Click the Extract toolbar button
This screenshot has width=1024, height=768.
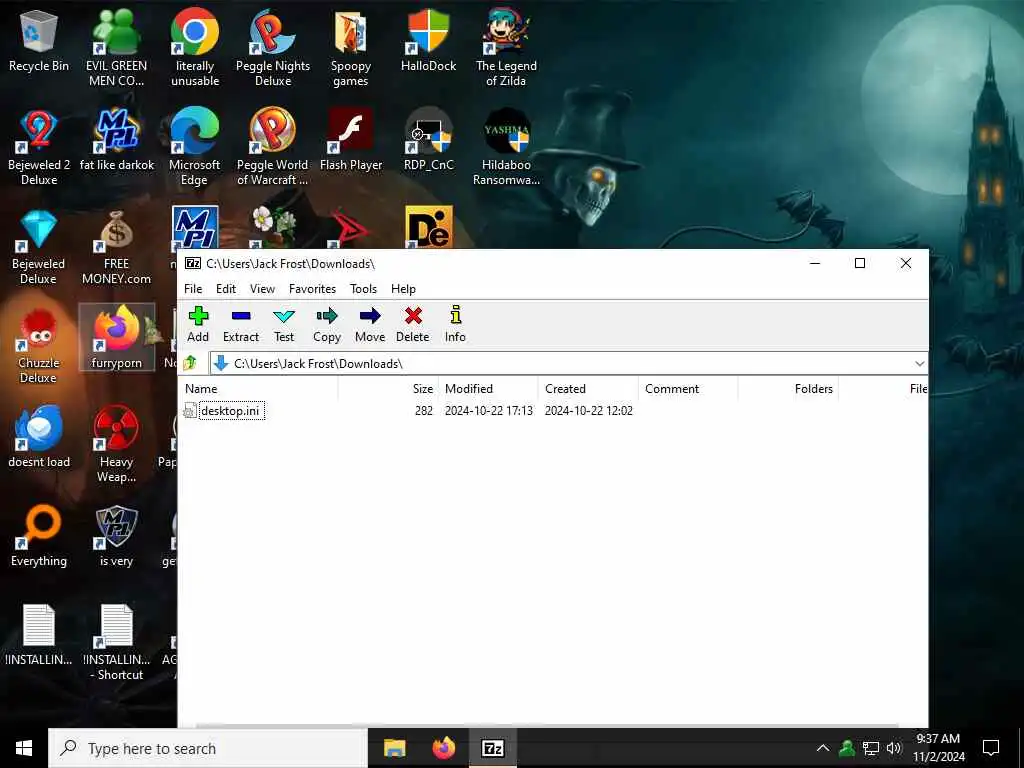(241, 324)
